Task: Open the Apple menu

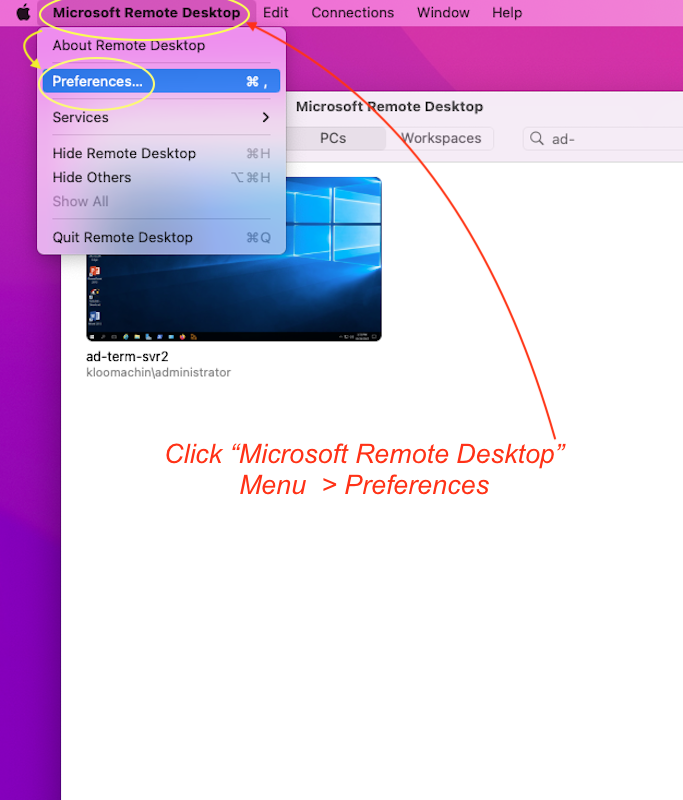Action: coord(23,12)
